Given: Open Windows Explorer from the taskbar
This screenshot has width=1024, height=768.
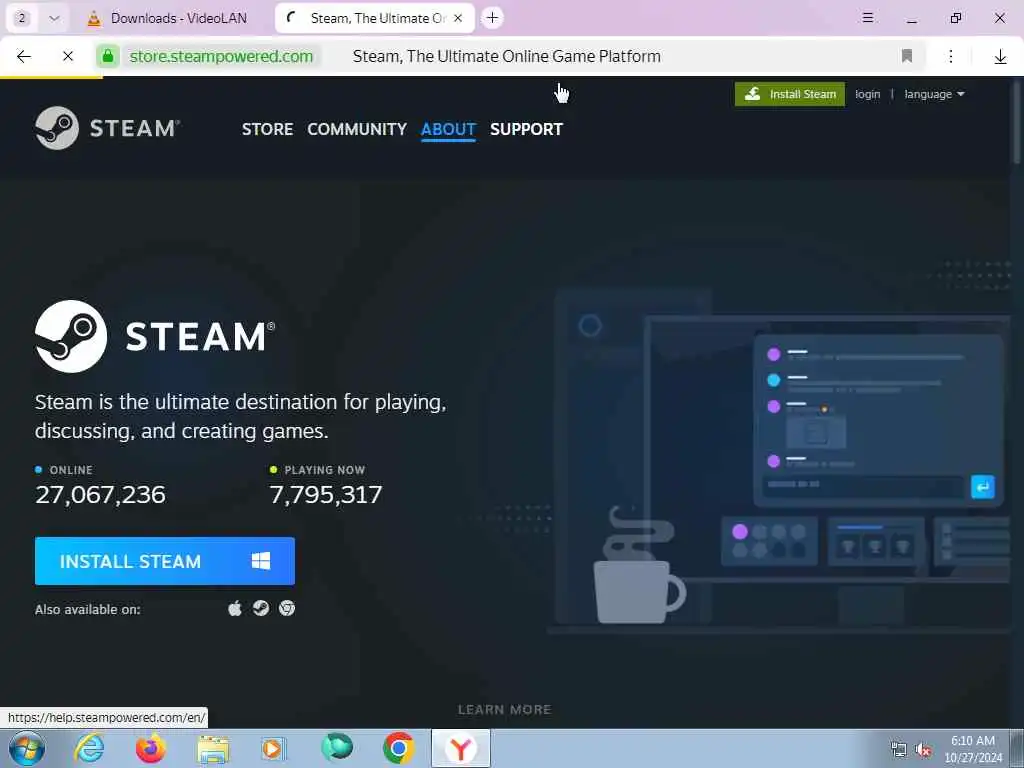Looking at the screenshot, I should [213, 750].
